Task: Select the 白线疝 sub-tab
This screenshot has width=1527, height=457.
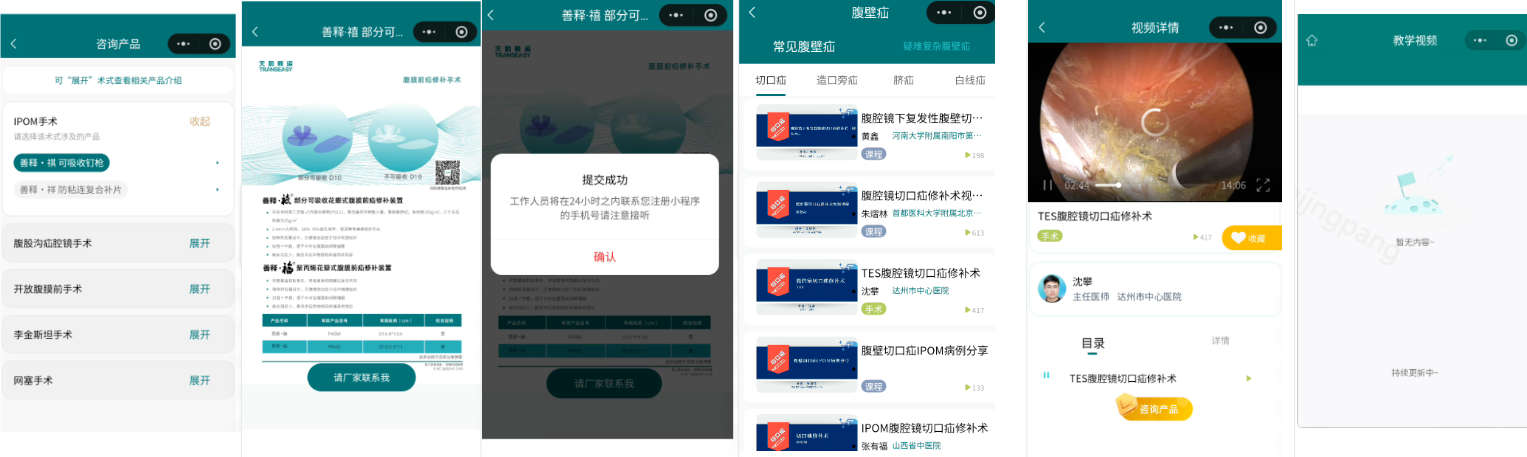Action: tap(970, 81)
